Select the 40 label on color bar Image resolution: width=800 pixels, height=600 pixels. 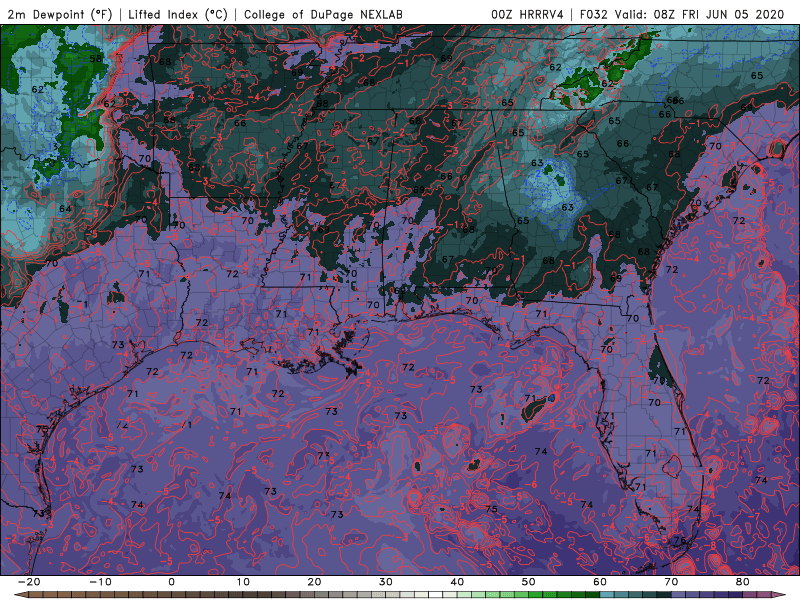click(x=457, y=582)
